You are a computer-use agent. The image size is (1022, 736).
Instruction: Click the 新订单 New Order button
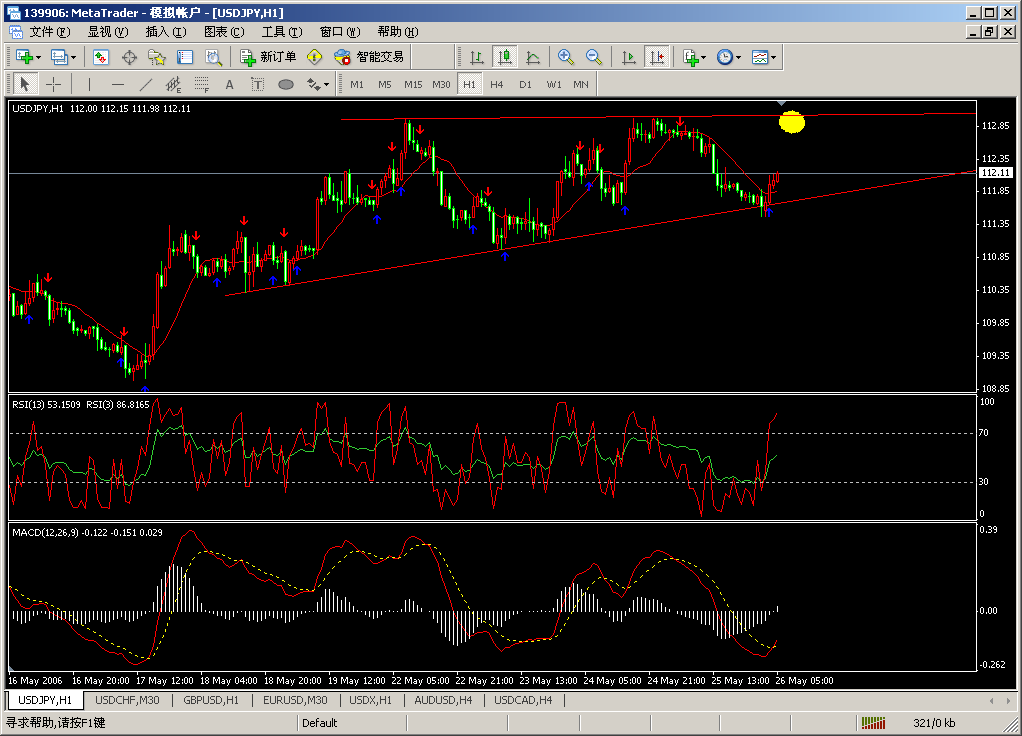pos(268,57)
